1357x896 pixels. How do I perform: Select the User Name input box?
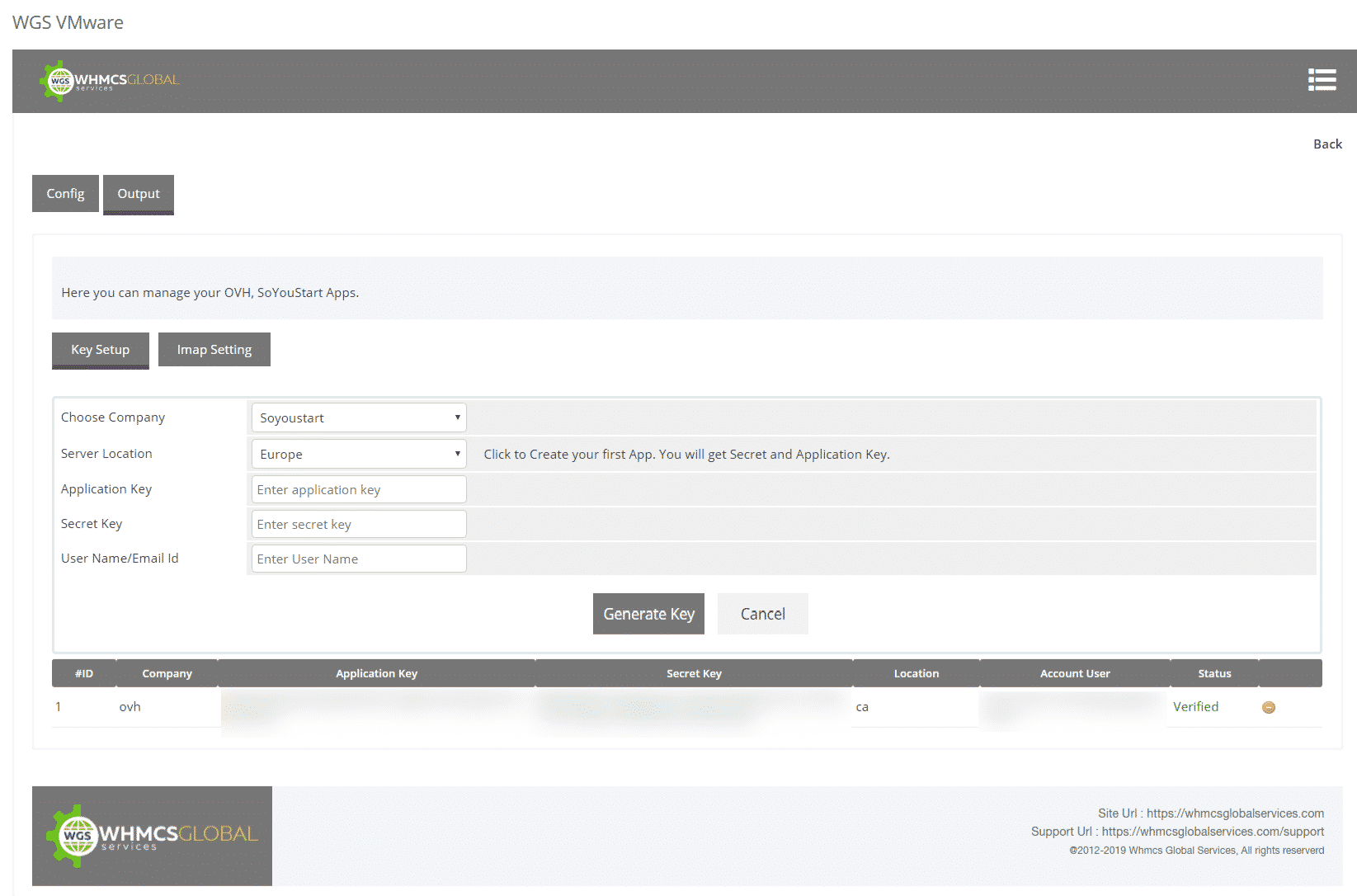(359, 559)
